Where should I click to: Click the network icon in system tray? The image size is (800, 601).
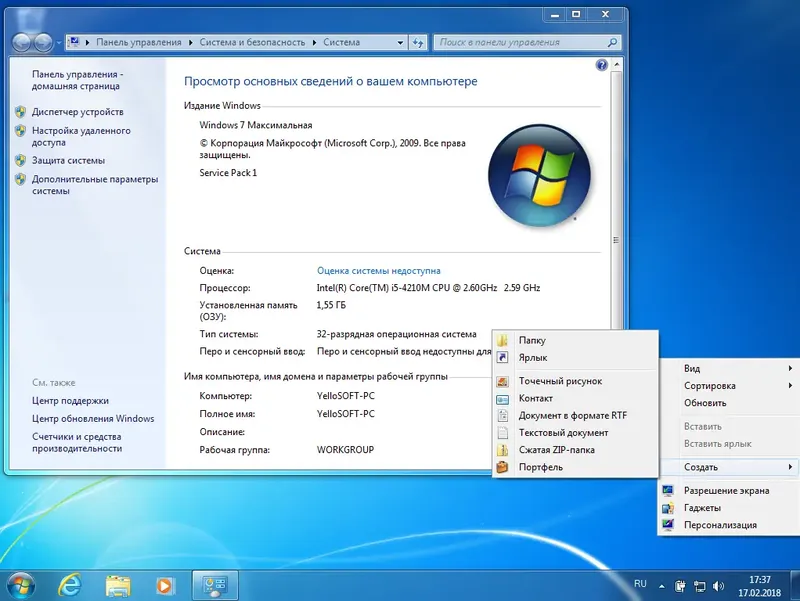pyautogui.click(x=699, y=584)
